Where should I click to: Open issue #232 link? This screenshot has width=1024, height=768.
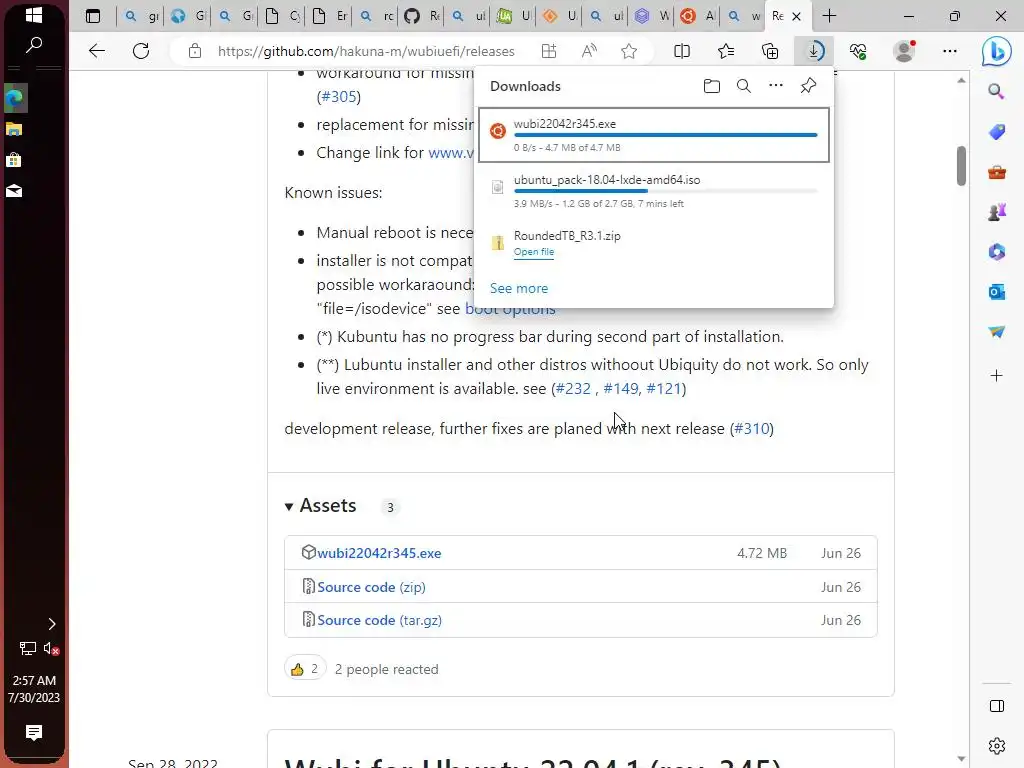[x=573, y=389]
